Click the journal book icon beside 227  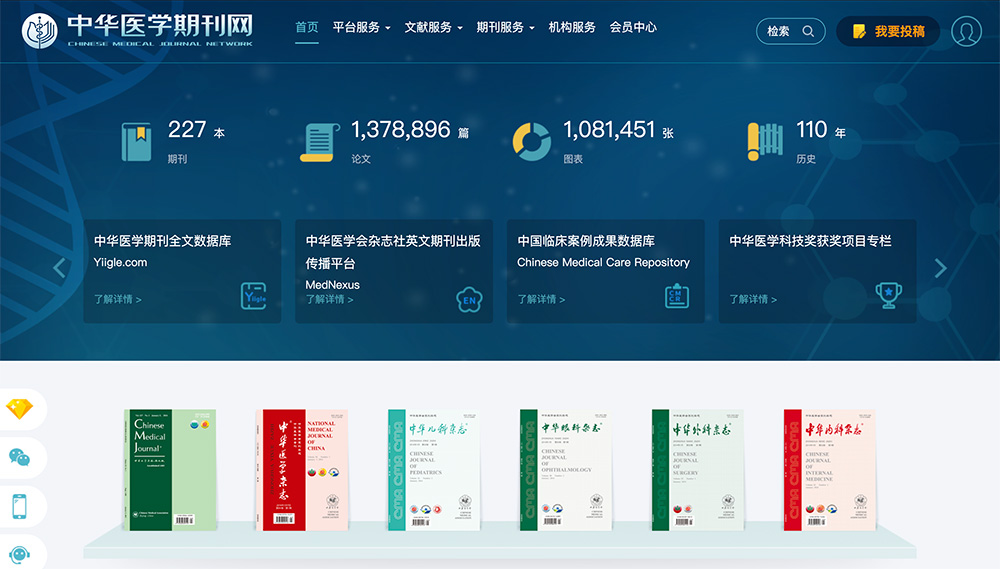point(136,142)
